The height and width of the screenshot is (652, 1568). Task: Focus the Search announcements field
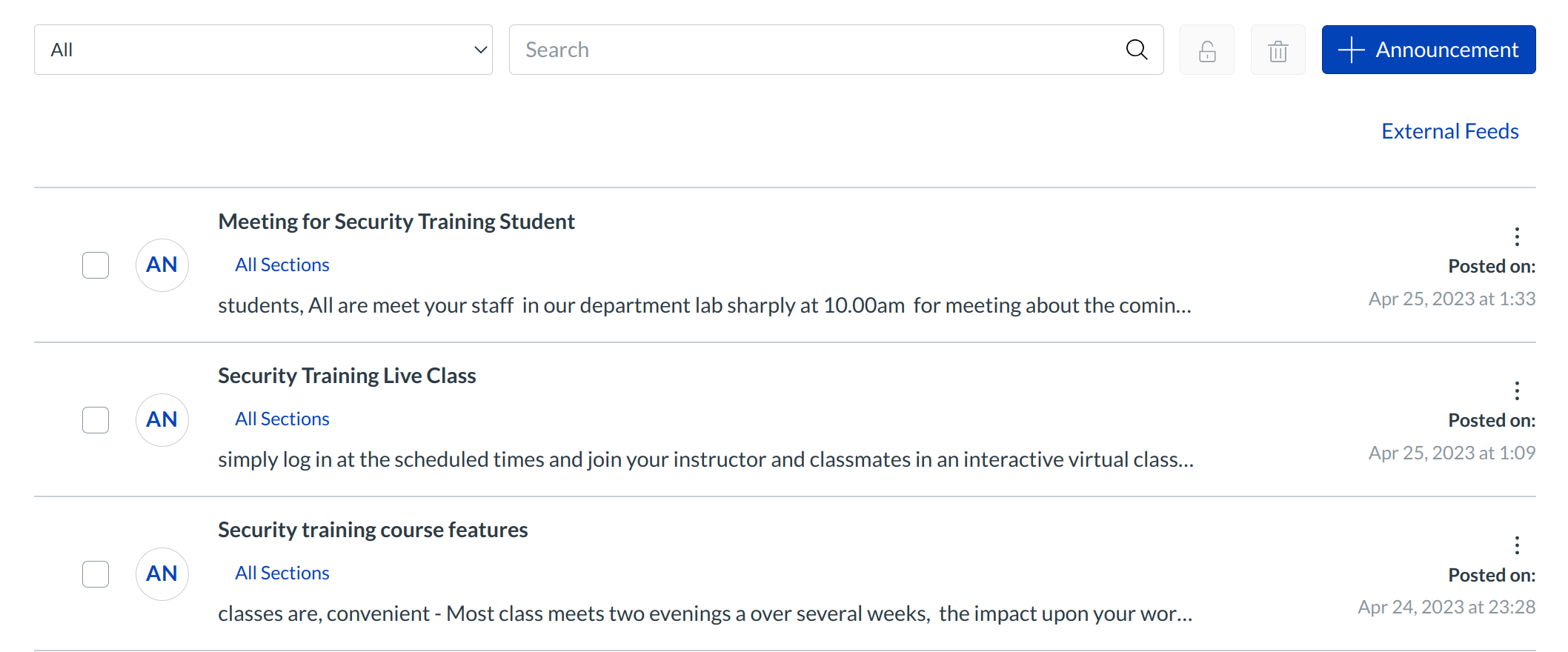click(815, 50)
